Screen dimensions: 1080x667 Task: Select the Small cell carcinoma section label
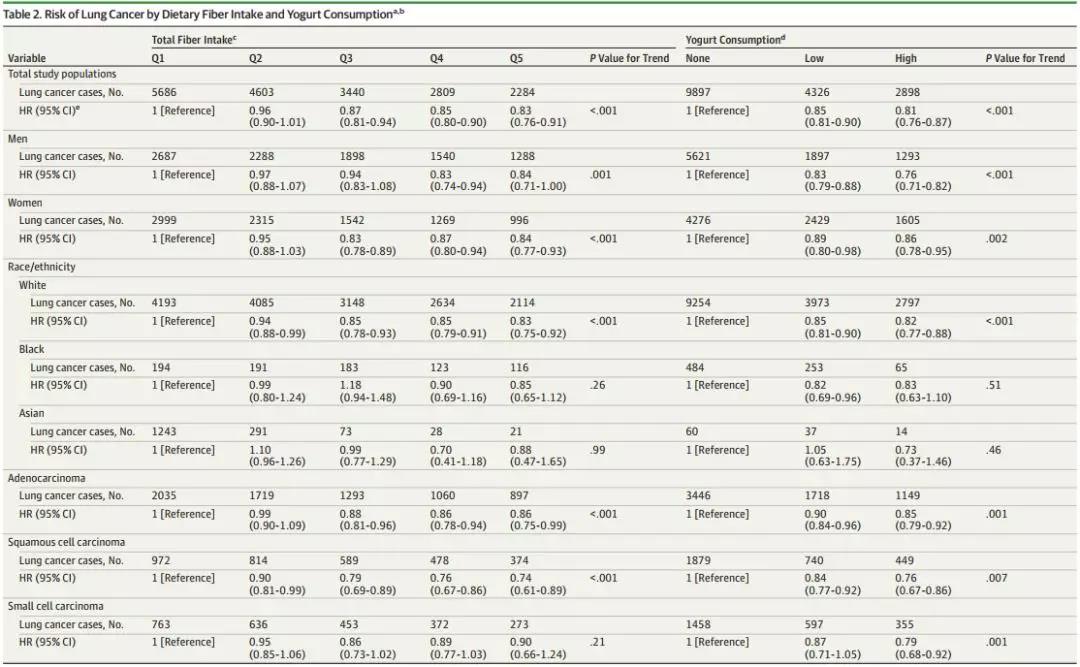56,606
